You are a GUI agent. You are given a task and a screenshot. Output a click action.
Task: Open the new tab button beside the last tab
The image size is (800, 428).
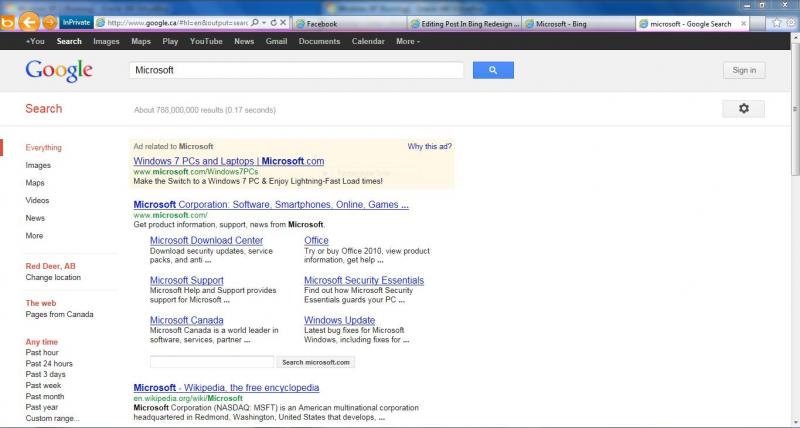pyautogui.click(x=758, y=23)
